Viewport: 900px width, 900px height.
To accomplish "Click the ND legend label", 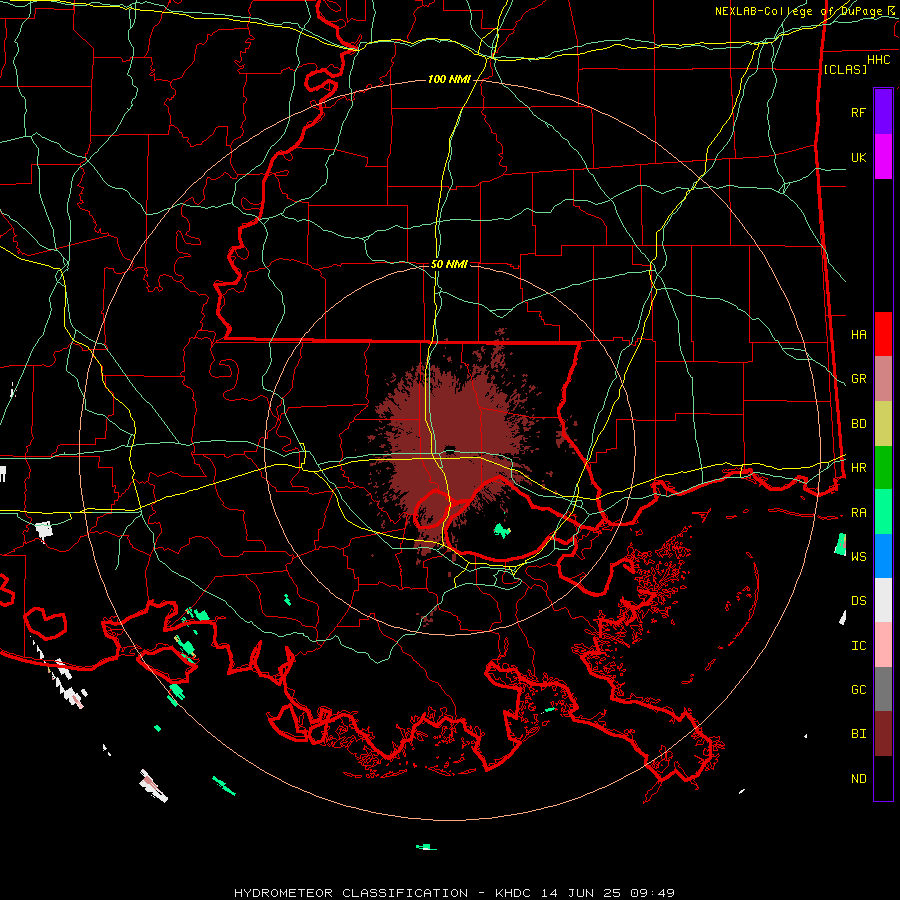I will pos(858,779).
